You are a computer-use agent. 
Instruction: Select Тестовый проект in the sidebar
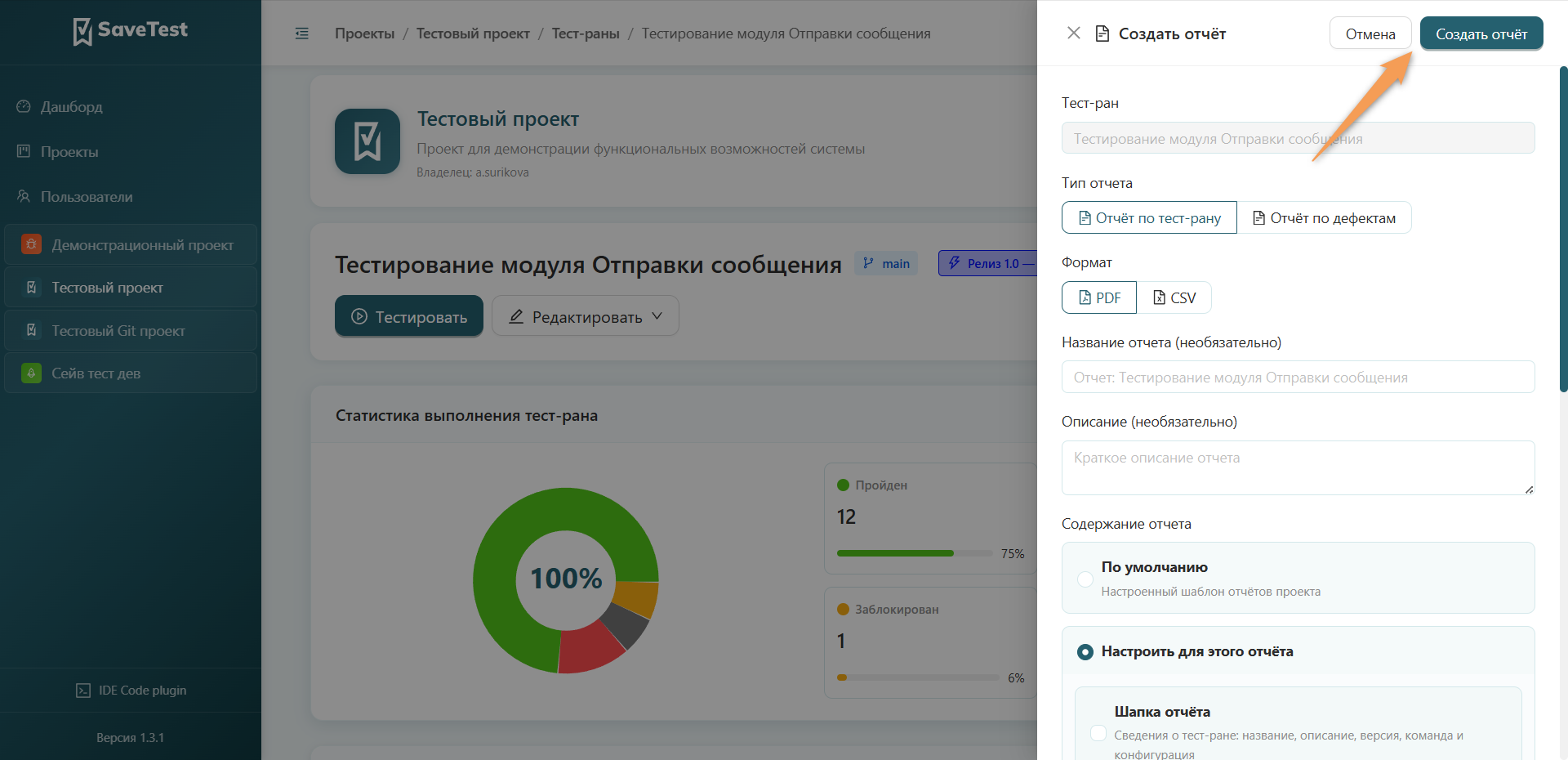click(x=131, y=288)
